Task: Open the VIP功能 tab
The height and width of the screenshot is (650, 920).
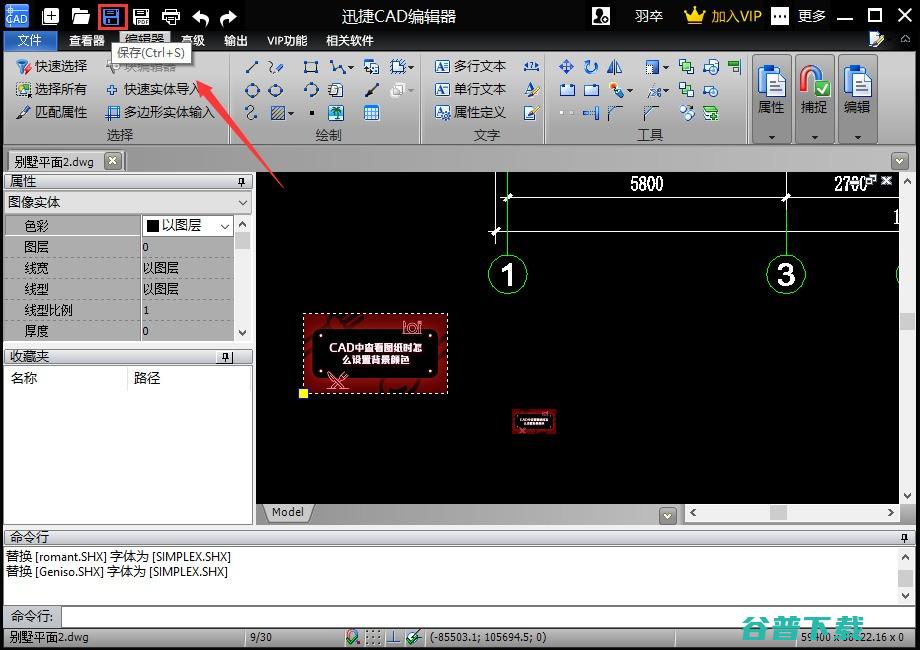Action: coord(286,40)
